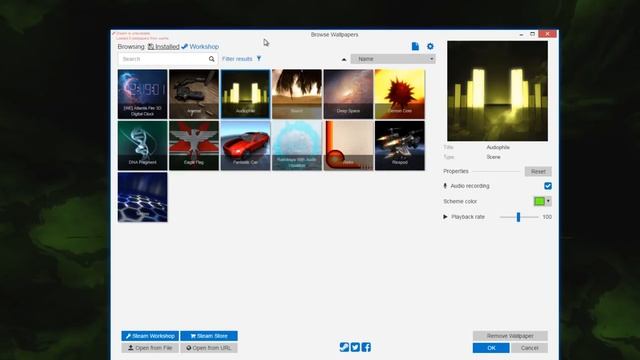This screenshot has height=360, width=640.
Task: Confirm with the OK button
Action: (x=491, y=348)
